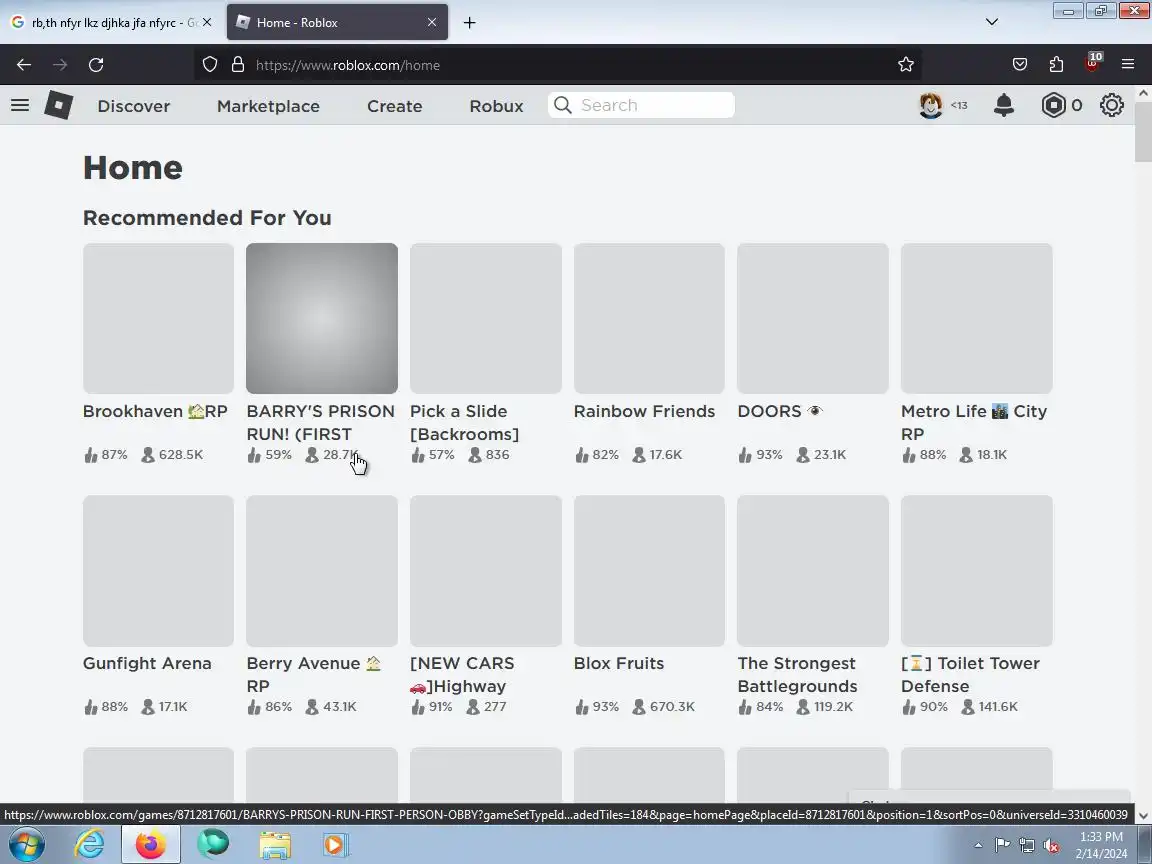Open the Marketplace page
The height and width of the screenshot is (864, 1152).
pos(268,106)
